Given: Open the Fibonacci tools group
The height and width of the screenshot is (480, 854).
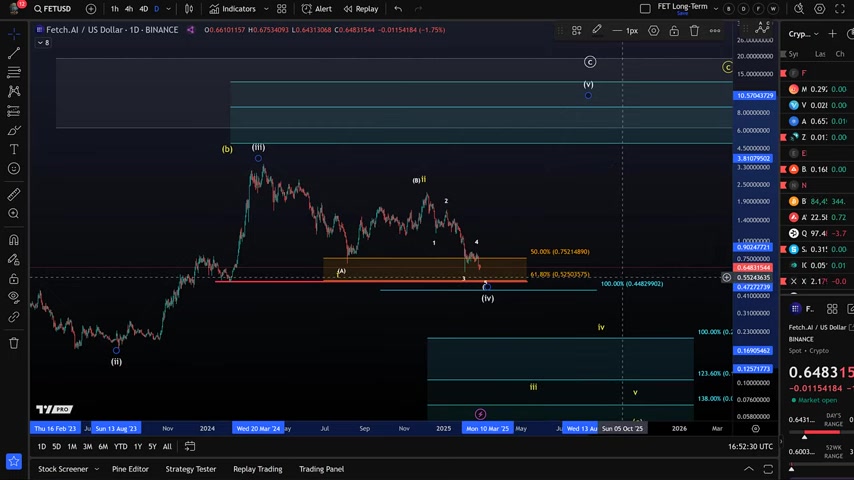Looking at the screenshot, I should click(x=14, y=72).
